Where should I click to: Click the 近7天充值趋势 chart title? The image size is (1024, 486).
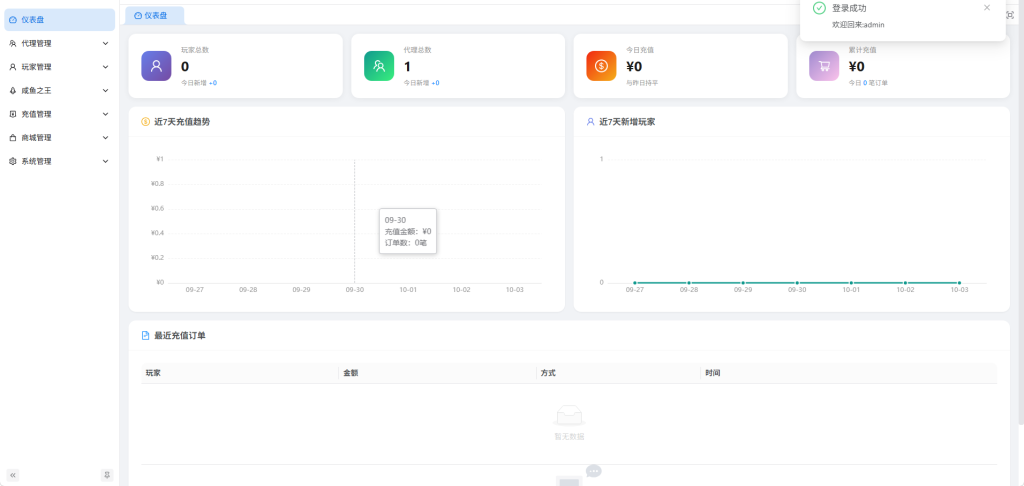coord(182,122)
